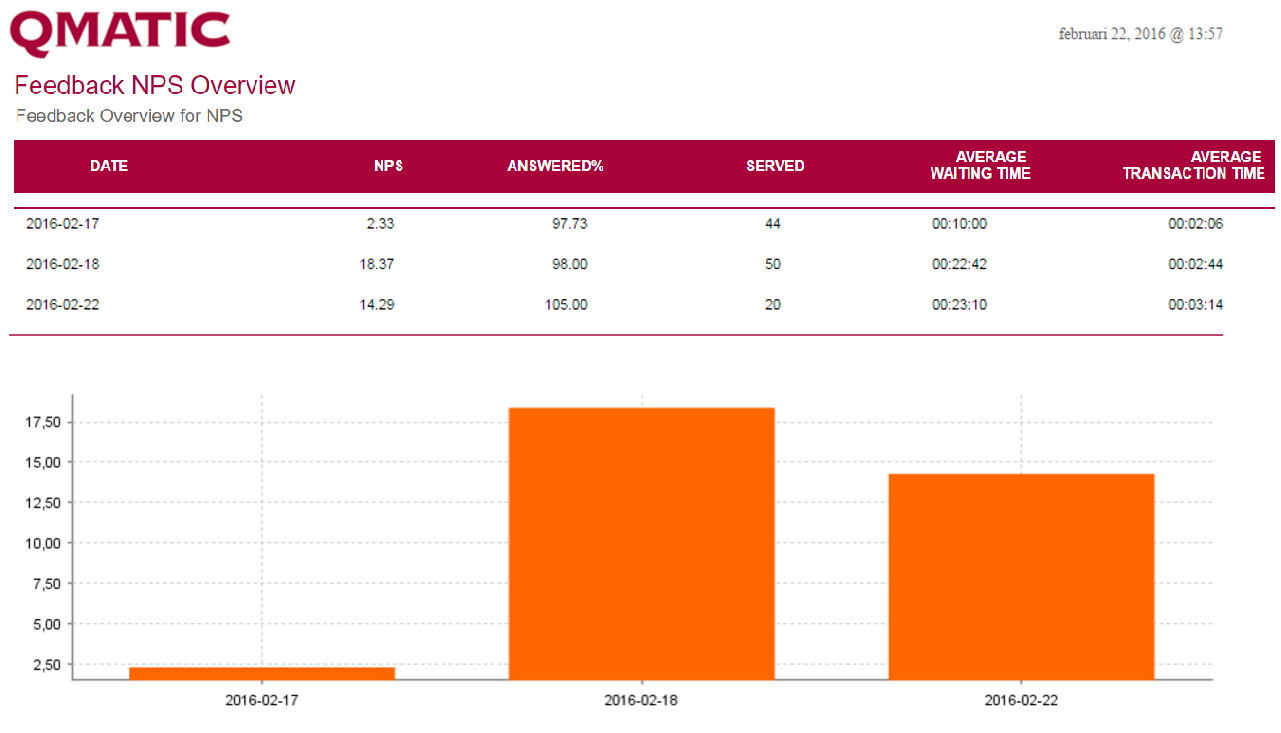Click the transaction time 00:02:06

click(x=1195, y=224)
